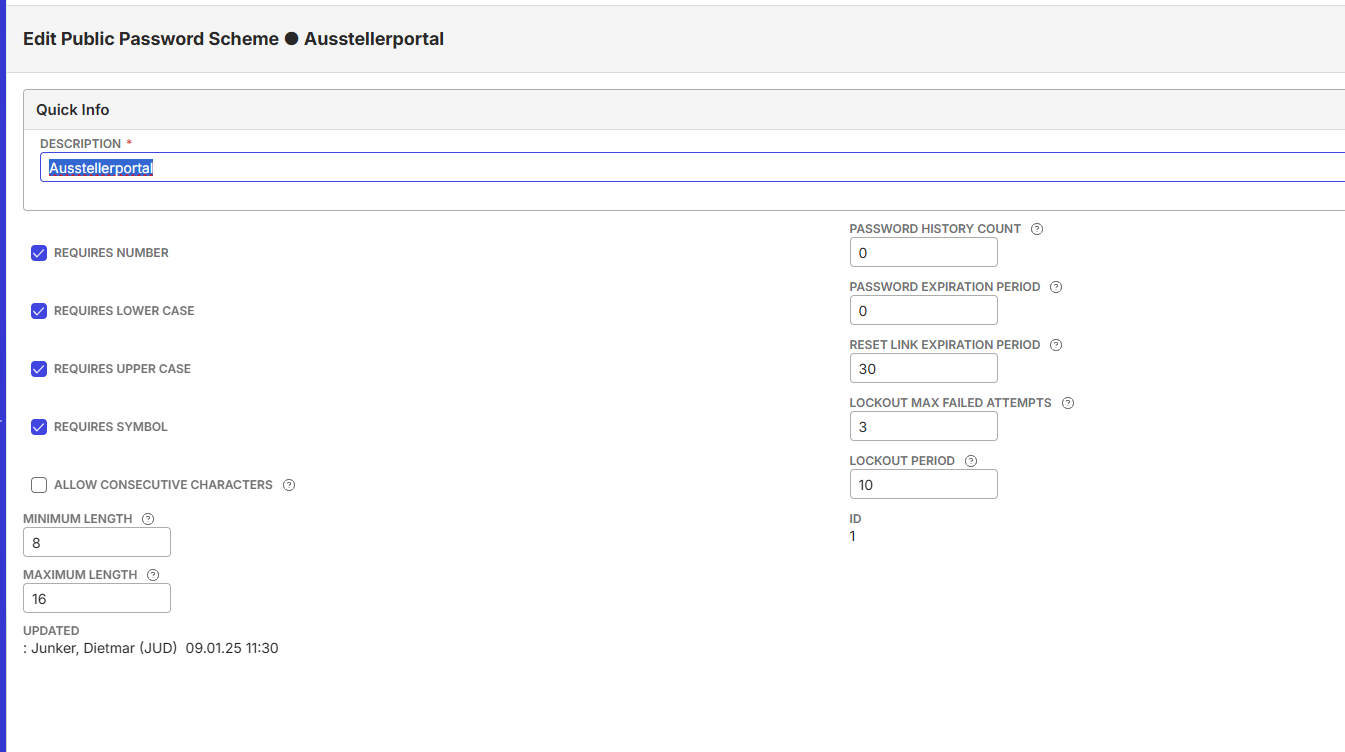The image size is (1345, 752).
Task: Toggle the Requires Lower Case checkbox
Action: [x=39, y=311]
